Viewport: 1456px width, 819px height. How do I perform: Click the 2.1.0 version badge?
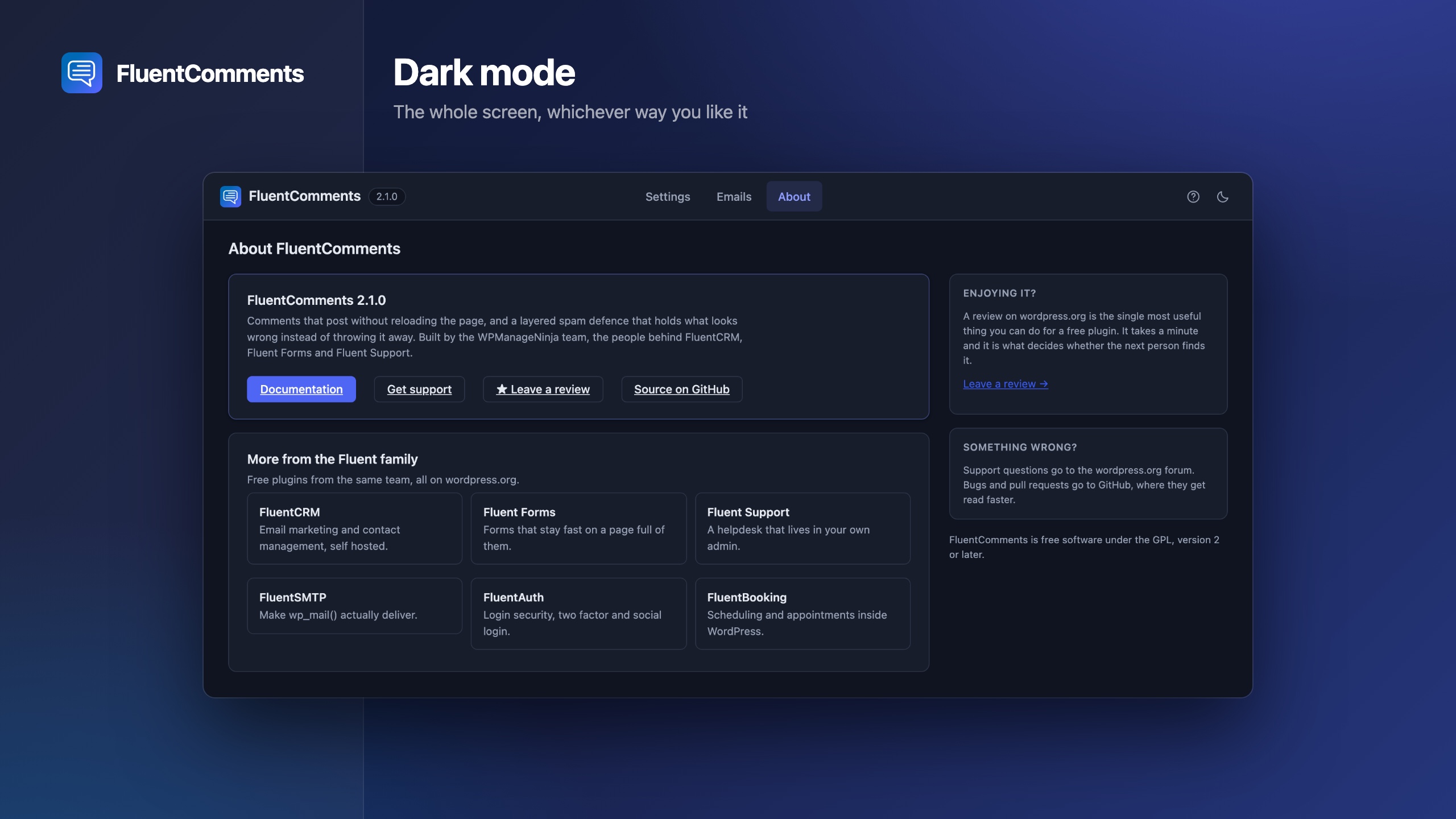click(x=387, y=197)
